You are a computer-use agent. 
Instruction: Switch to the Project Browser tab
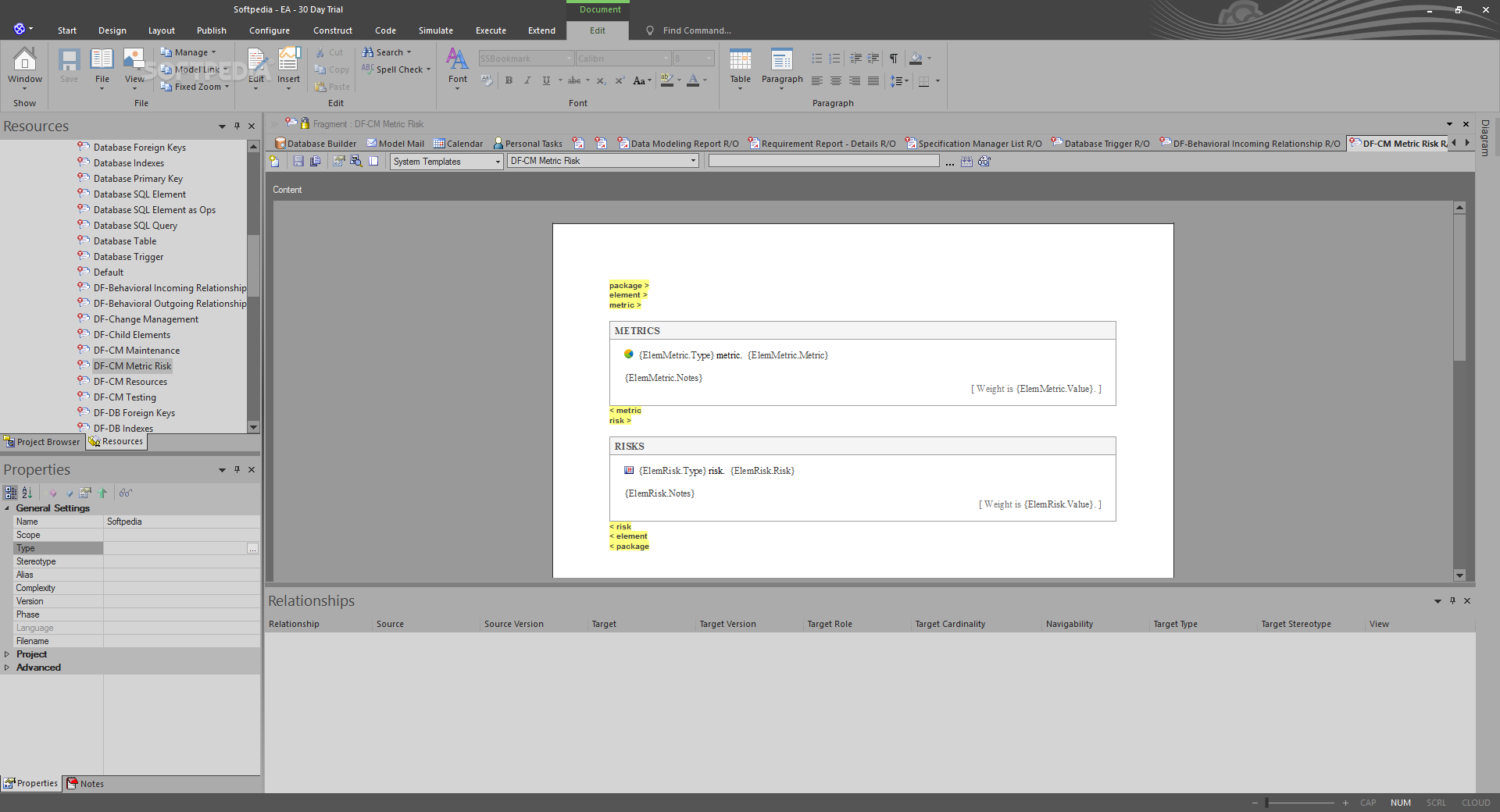pos(42,442)
